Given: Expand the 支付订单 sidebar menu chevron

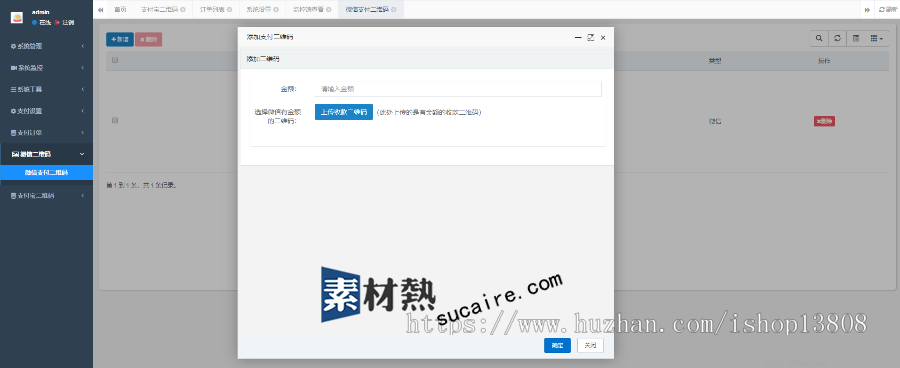Looking at the screenshot, I should 83,133.
